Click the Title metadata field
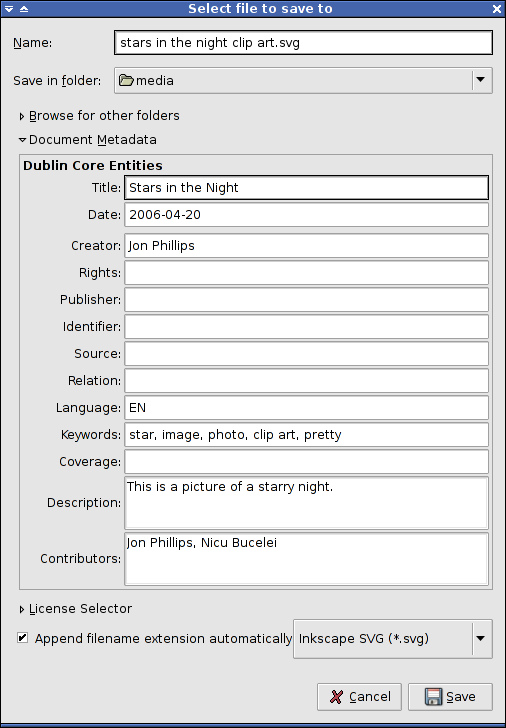 pyautogui.click(x=306, y=188)
